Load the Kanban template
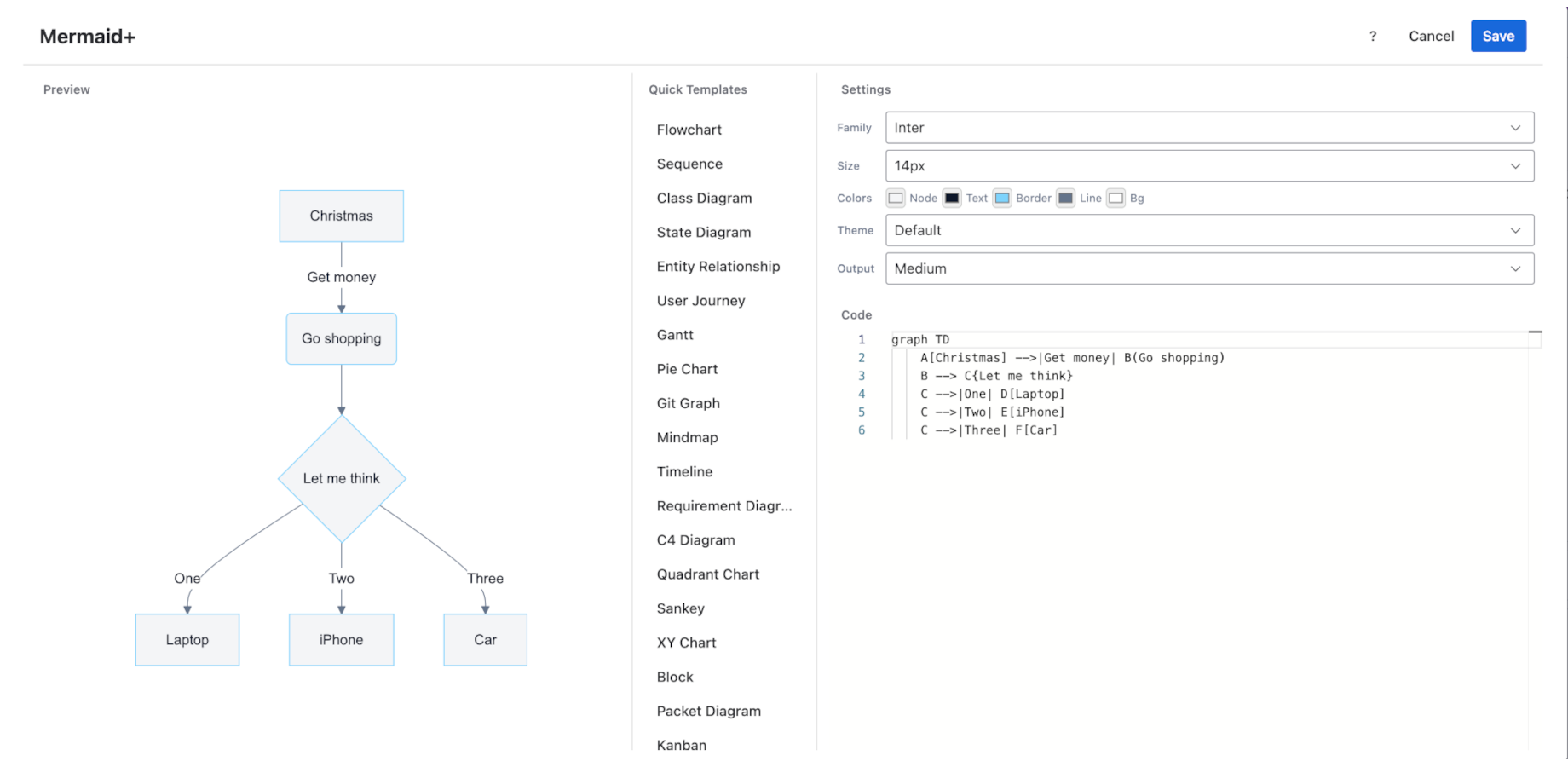Screen dimensions: 1568x767 (682, 745)
